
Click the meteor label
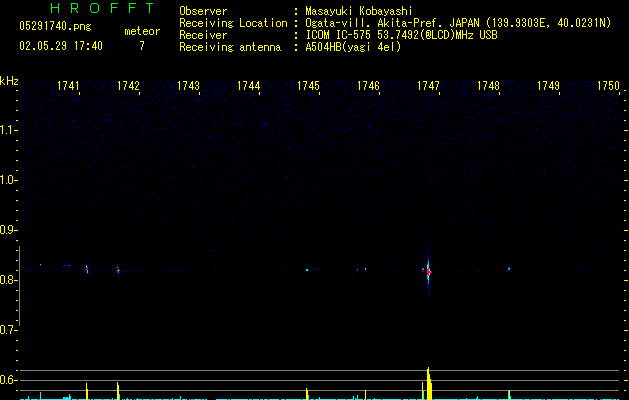(x=142, y=31)
